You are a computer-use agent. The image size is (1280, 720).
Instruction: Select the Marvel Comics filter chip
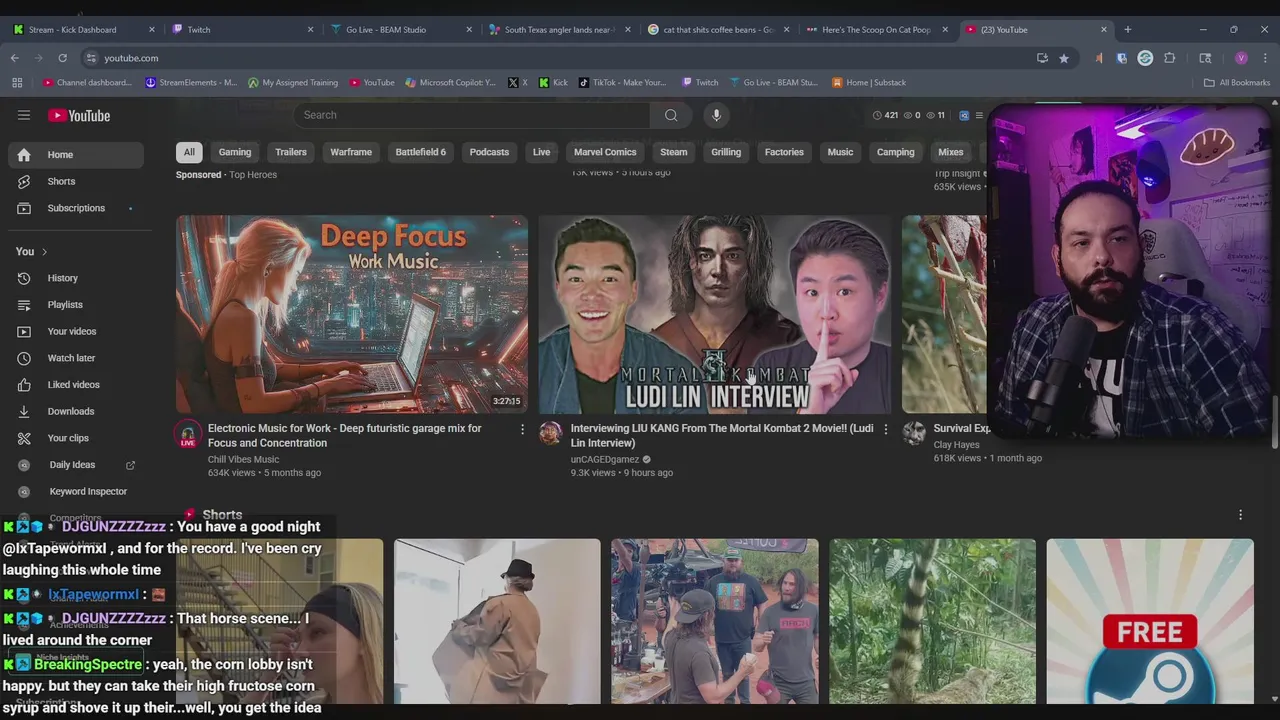pos(605,152)
